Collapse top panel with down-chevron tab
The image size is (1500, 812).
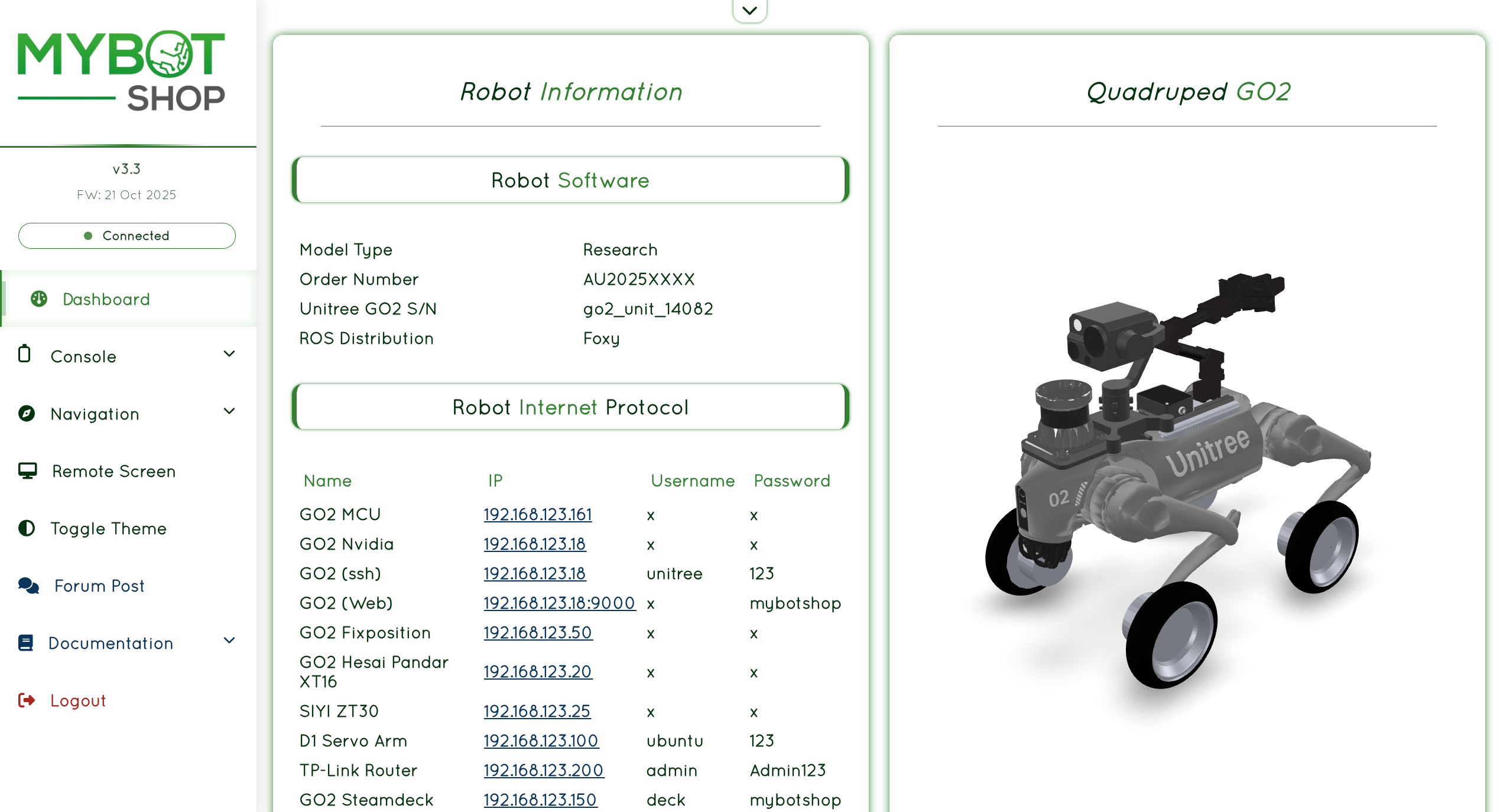click(x=749, y=11)
